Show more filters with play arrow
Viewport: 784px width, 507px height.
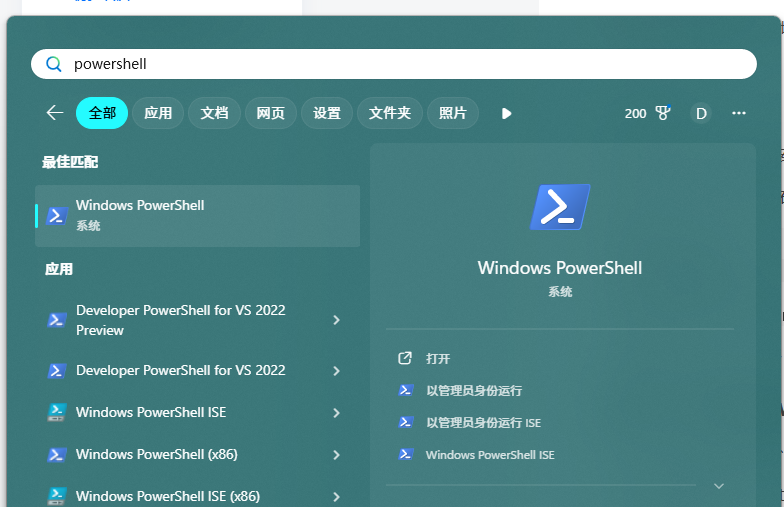506,114
